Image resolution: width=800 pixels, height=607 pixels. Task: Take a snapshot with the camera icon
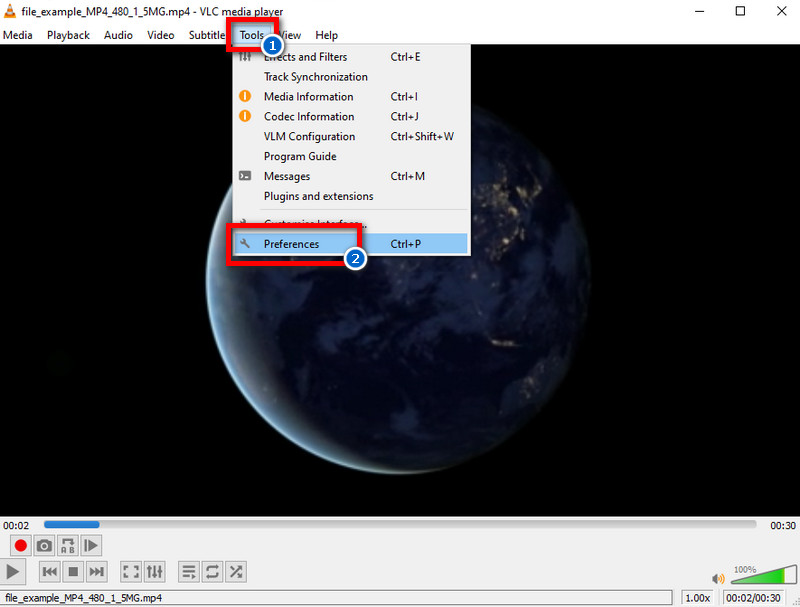(44, 546)
